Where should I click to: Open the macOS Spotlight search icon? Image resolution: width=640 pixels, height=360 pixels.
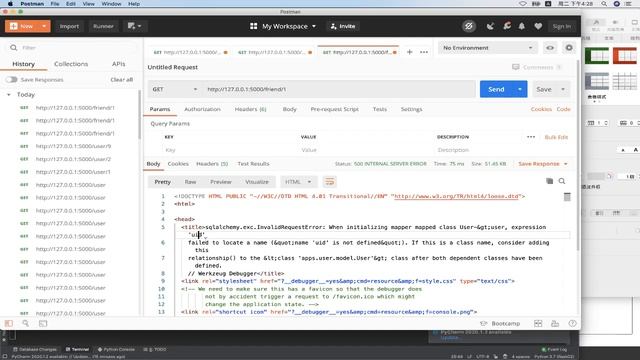click(604, 4)
